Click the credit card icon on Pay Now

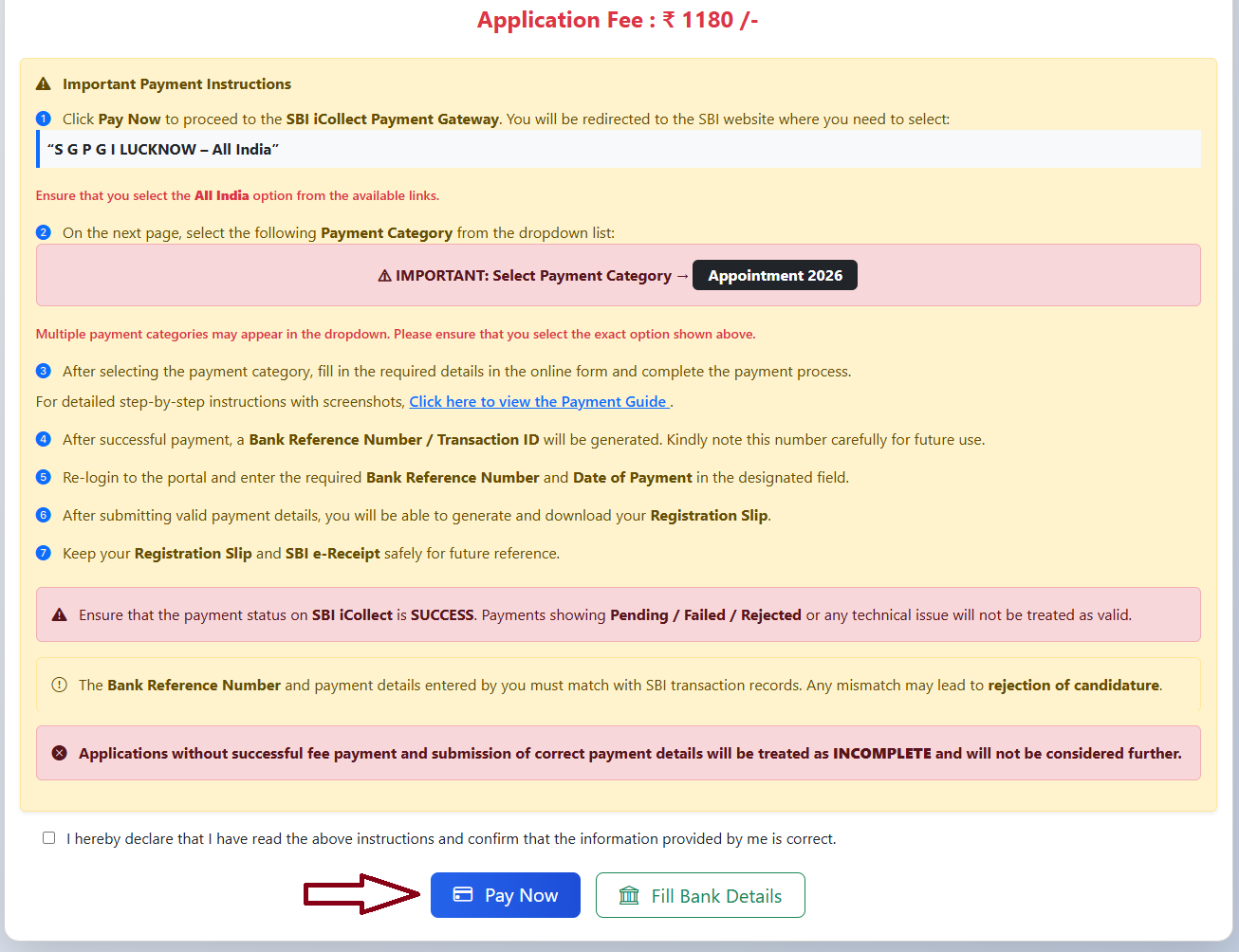(x=462, y=894)
